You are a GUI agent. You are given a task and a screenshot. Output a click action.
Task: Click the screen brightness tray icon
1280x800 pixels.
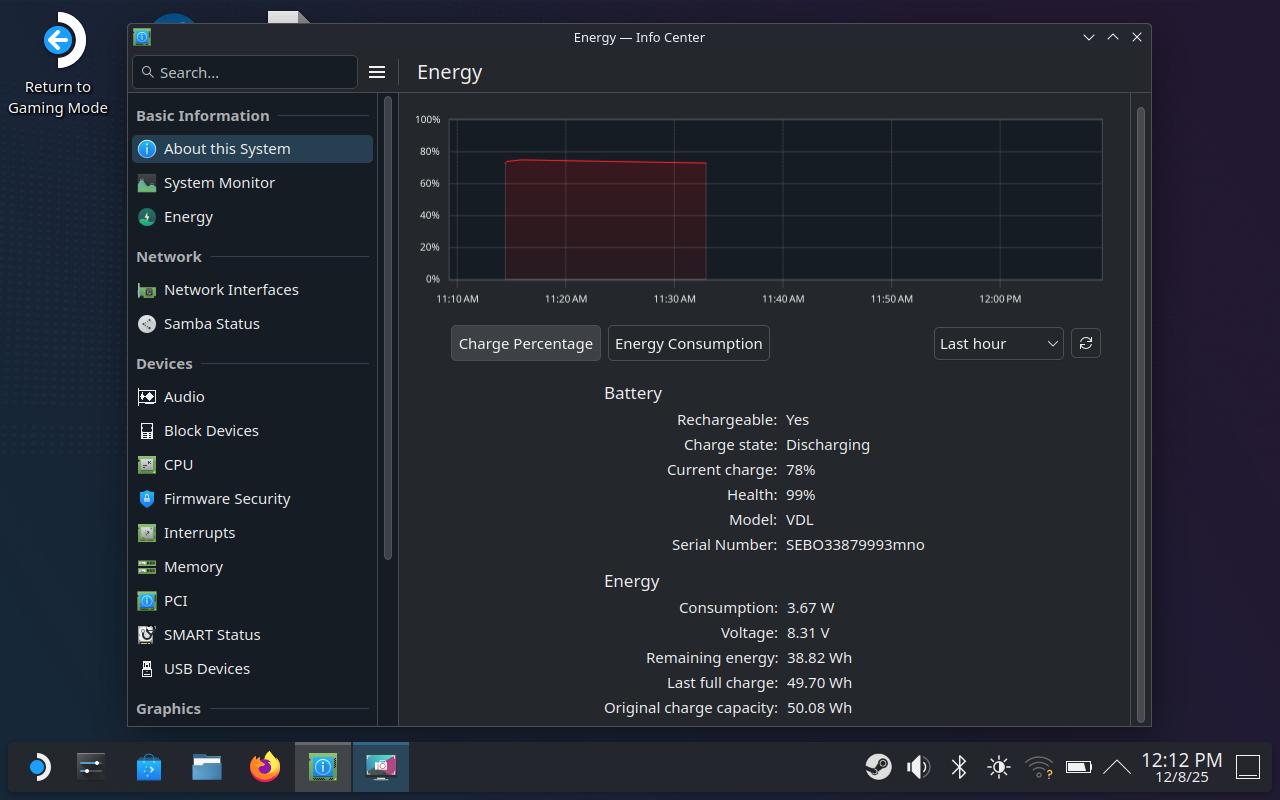[998, 767]
